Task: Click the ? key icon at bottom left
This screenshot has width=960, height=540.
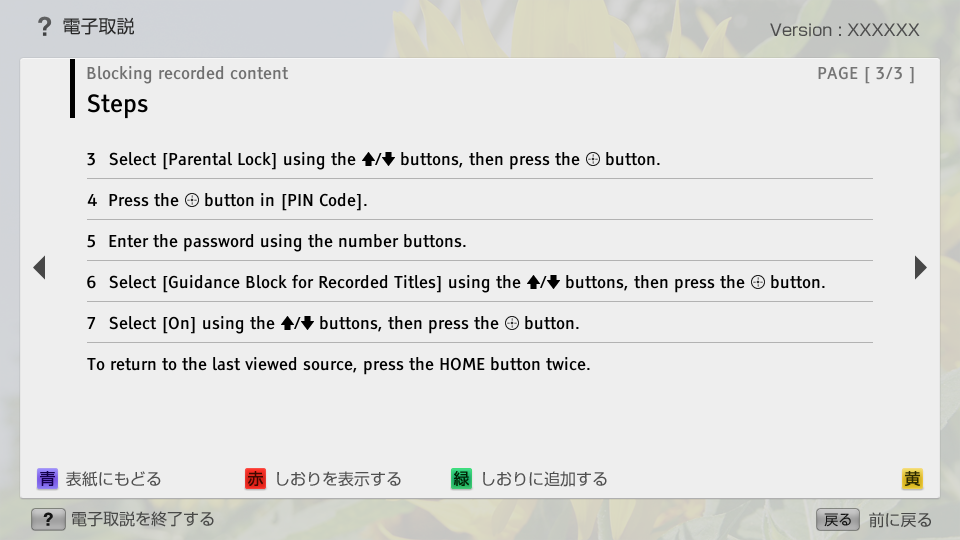Action: (48, 520)
